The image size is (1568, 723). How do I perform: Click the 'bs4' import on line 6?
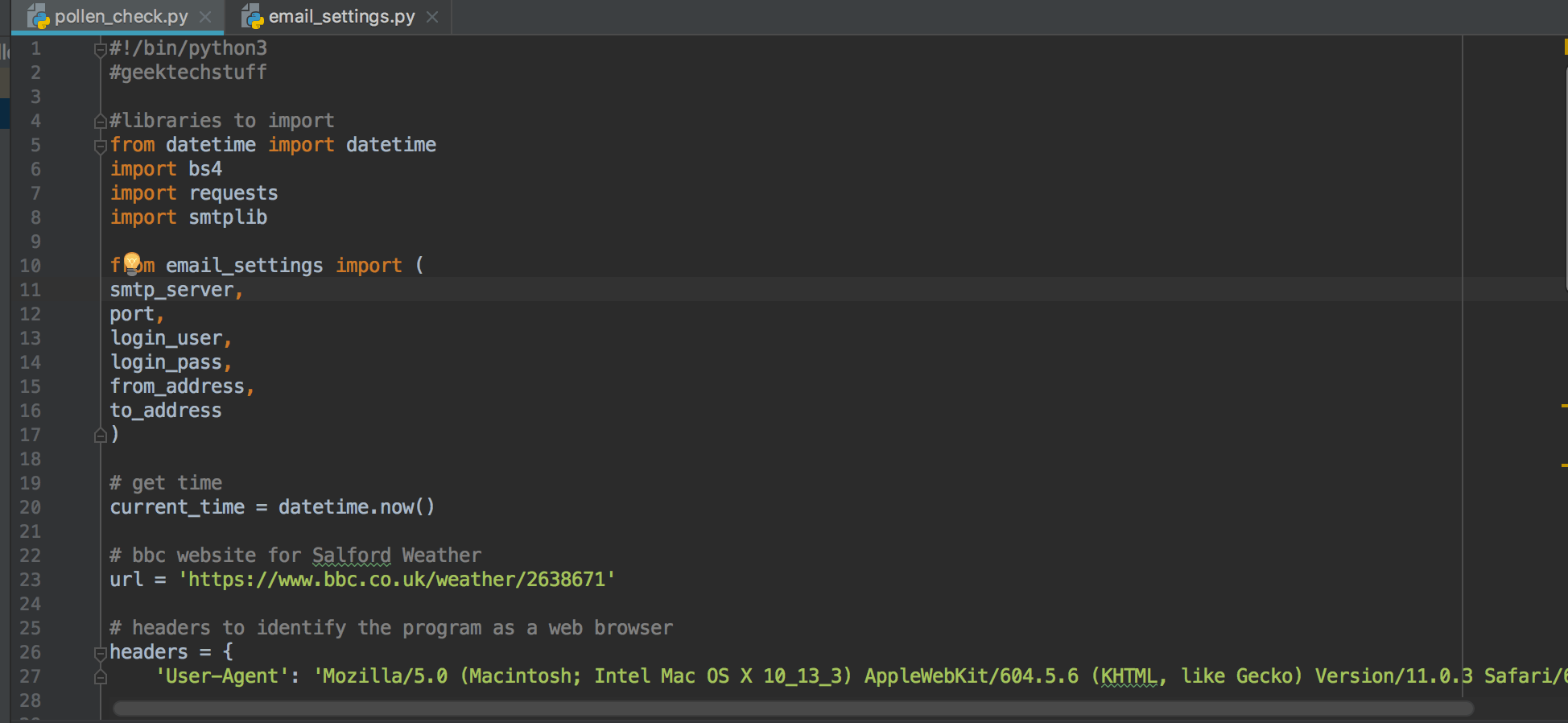pos(205,169)
